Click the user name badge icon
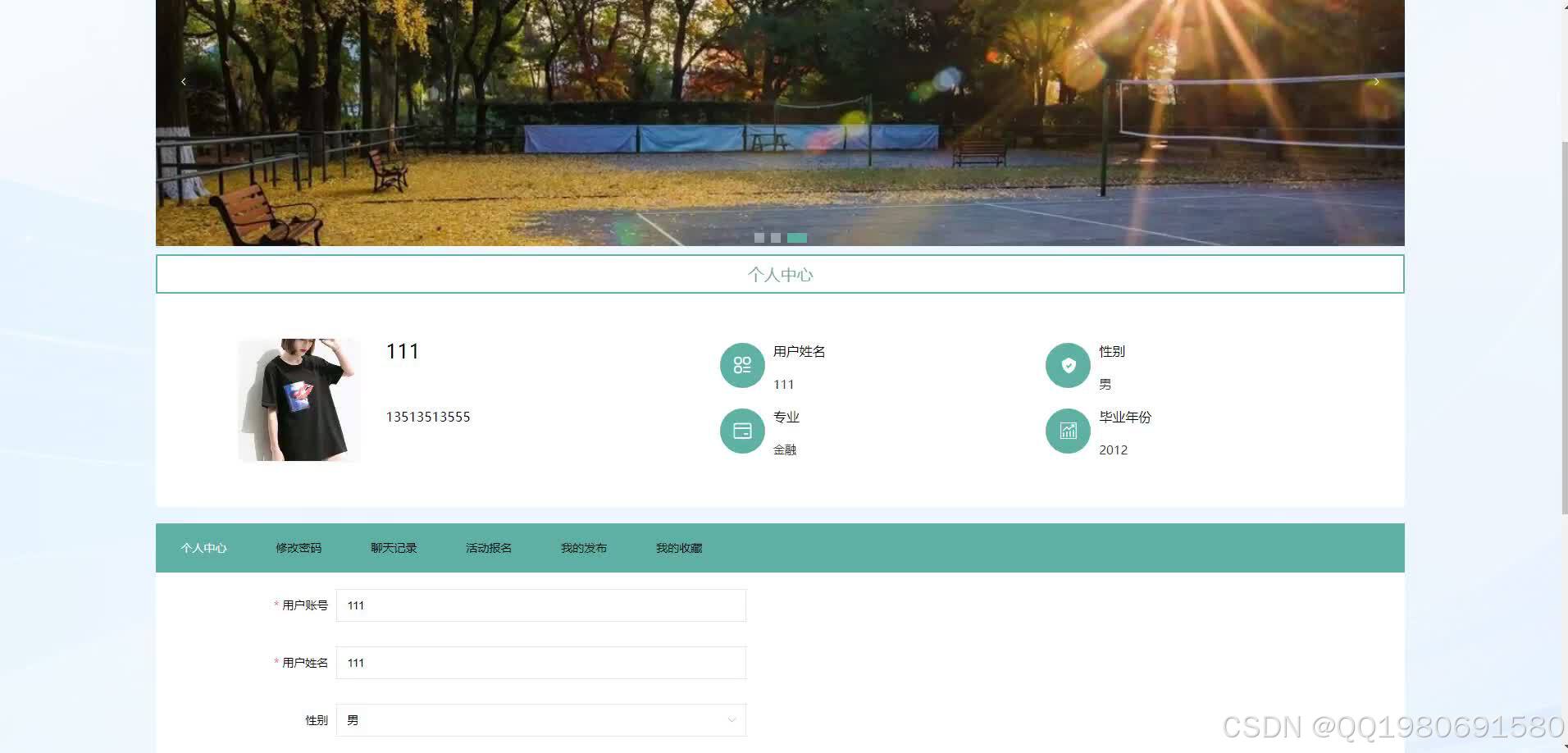The height and width of the screenshot is (753, 1568). 741,365
